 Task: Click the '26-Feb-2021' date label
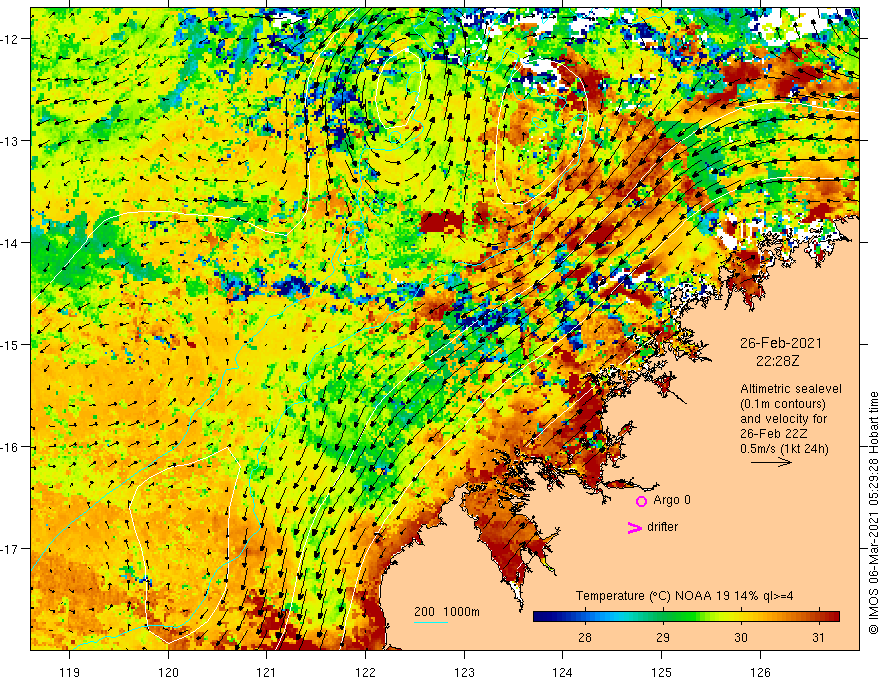(x=781, y=343)
